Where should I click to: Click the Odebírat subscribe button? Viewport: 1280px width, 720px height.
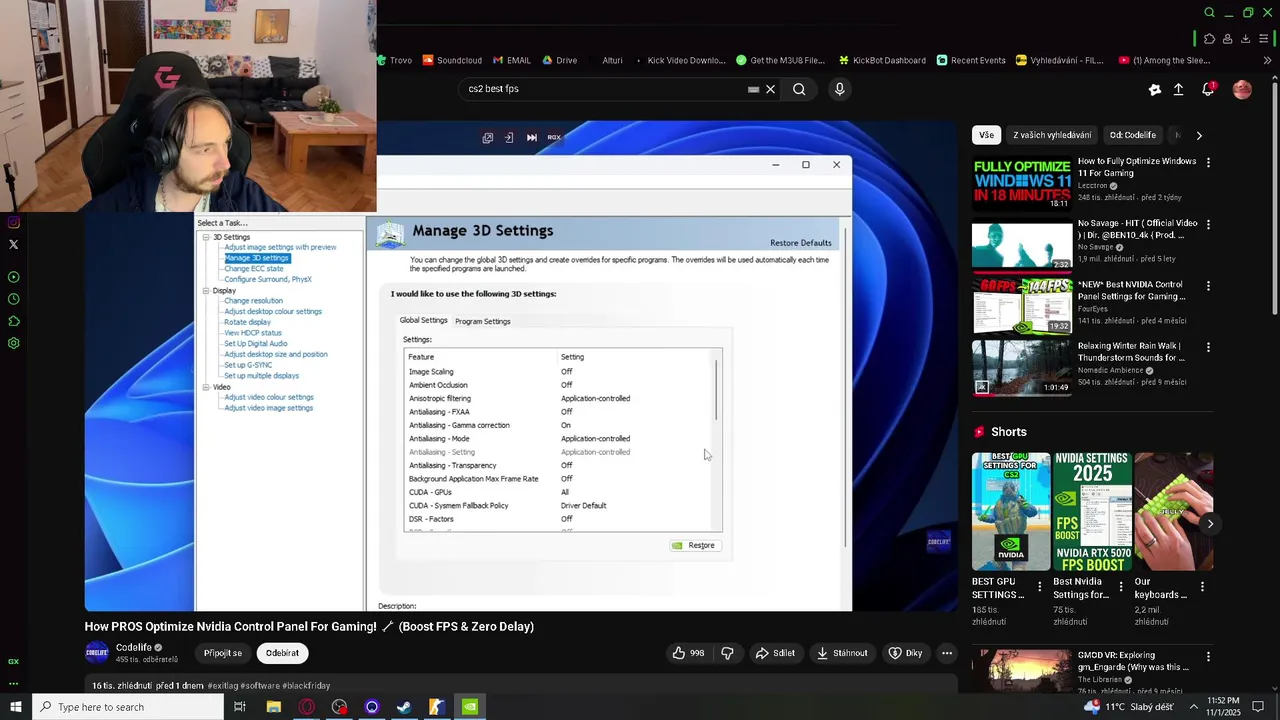tap(282, 653)
